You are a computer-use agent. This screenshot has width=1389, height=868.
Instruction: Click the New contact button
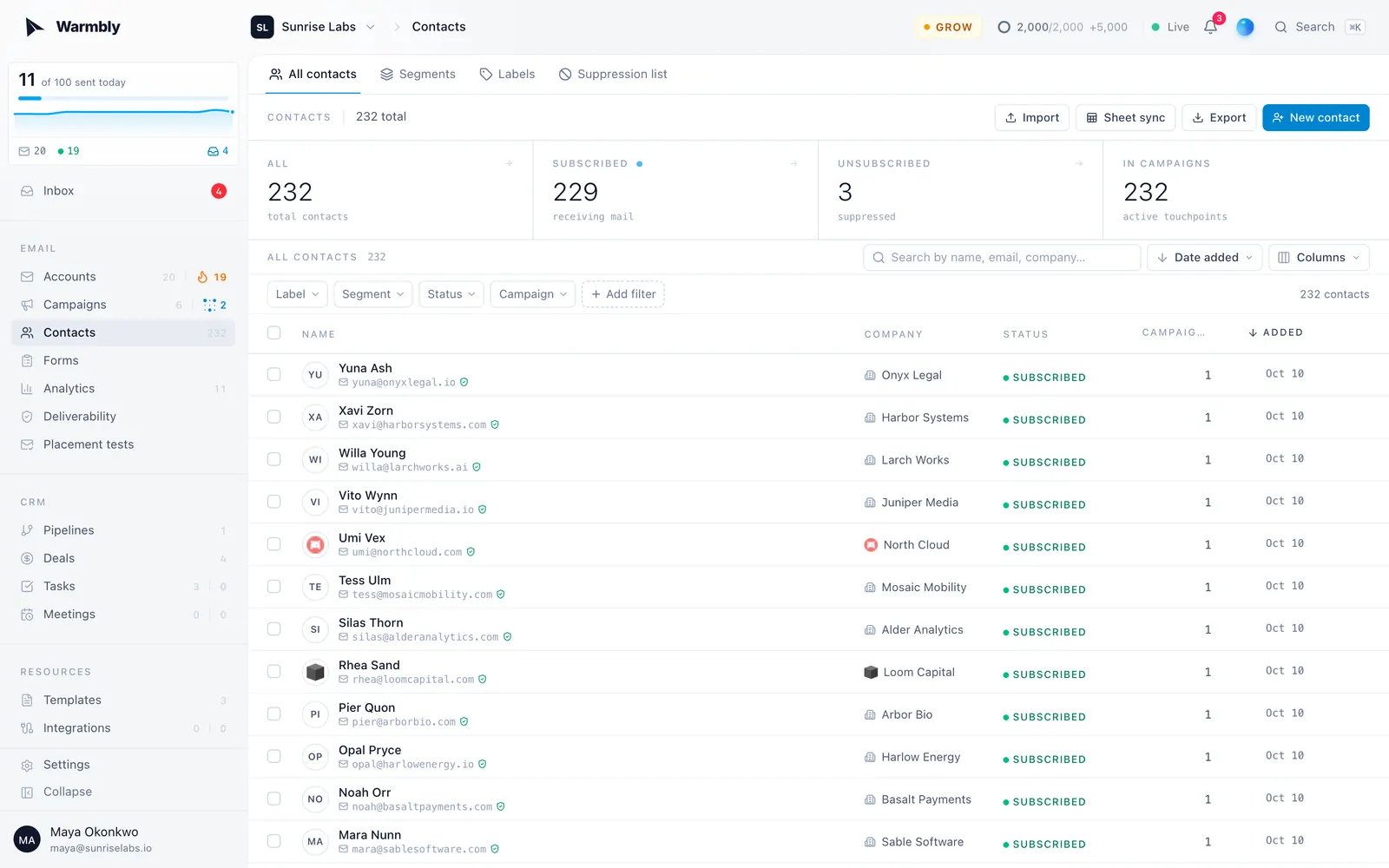(x=1316, y=118)
